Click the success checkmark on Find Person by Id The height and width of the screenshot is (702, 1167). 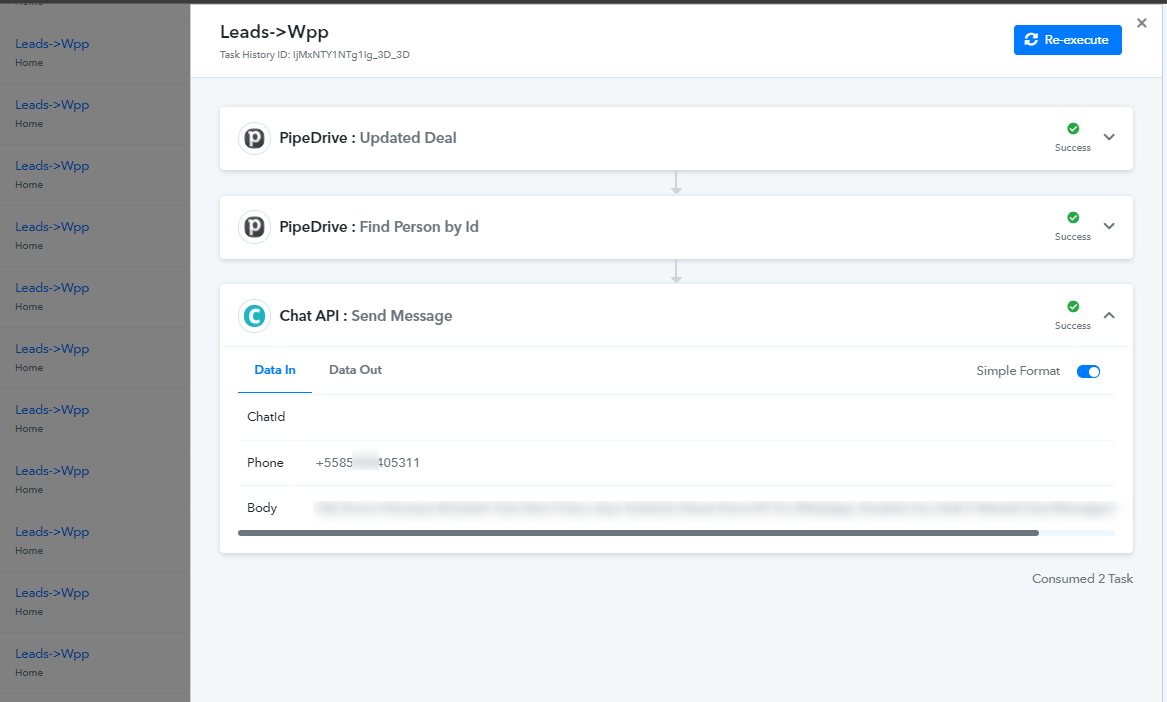click(1072, 217)
